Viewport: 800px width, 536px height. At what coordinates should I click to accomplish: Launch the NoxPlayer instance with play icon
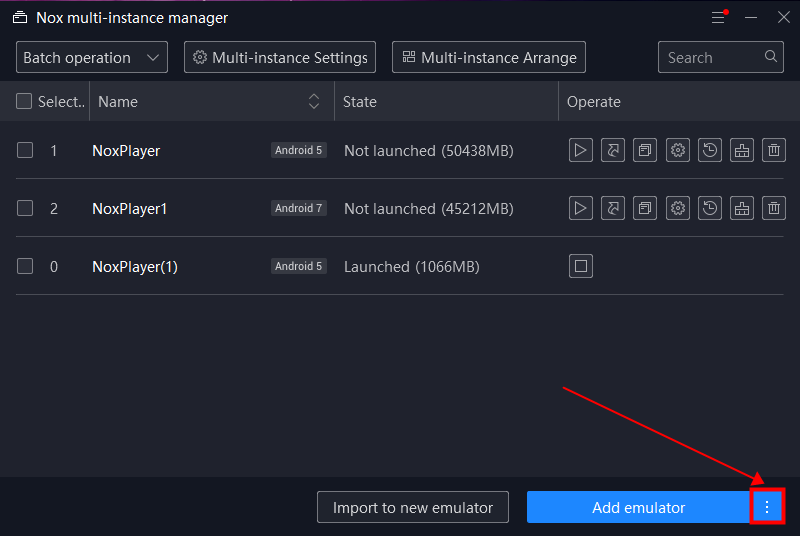580,151
